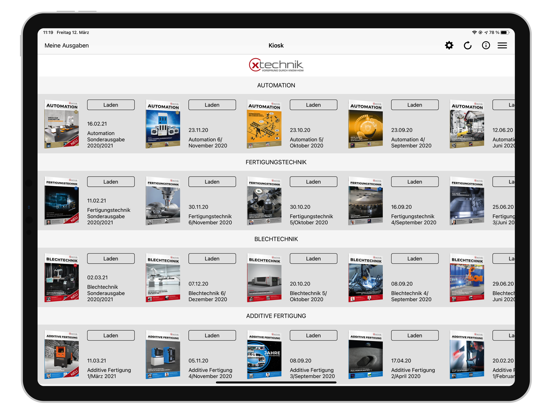Viewport: 552px width, 414px height.
Task: Open Blechtechnik 4/September 2020 cover
Action: [x=366, y=278]
